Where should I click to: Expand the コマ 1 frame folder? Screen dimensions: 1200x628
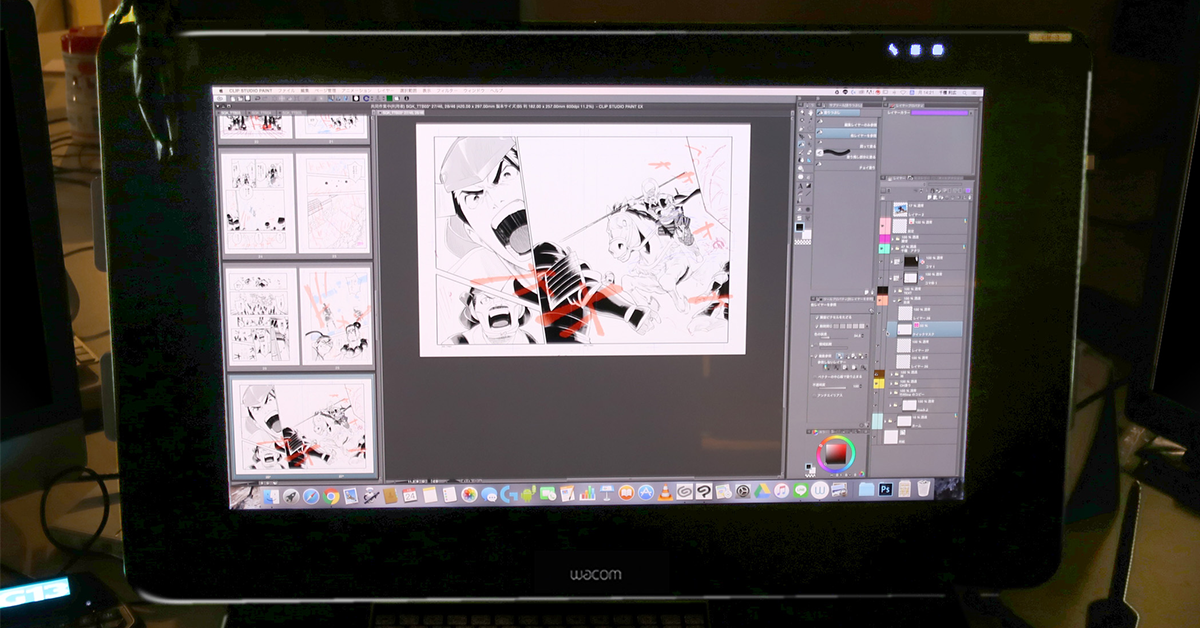pos(891,262)
